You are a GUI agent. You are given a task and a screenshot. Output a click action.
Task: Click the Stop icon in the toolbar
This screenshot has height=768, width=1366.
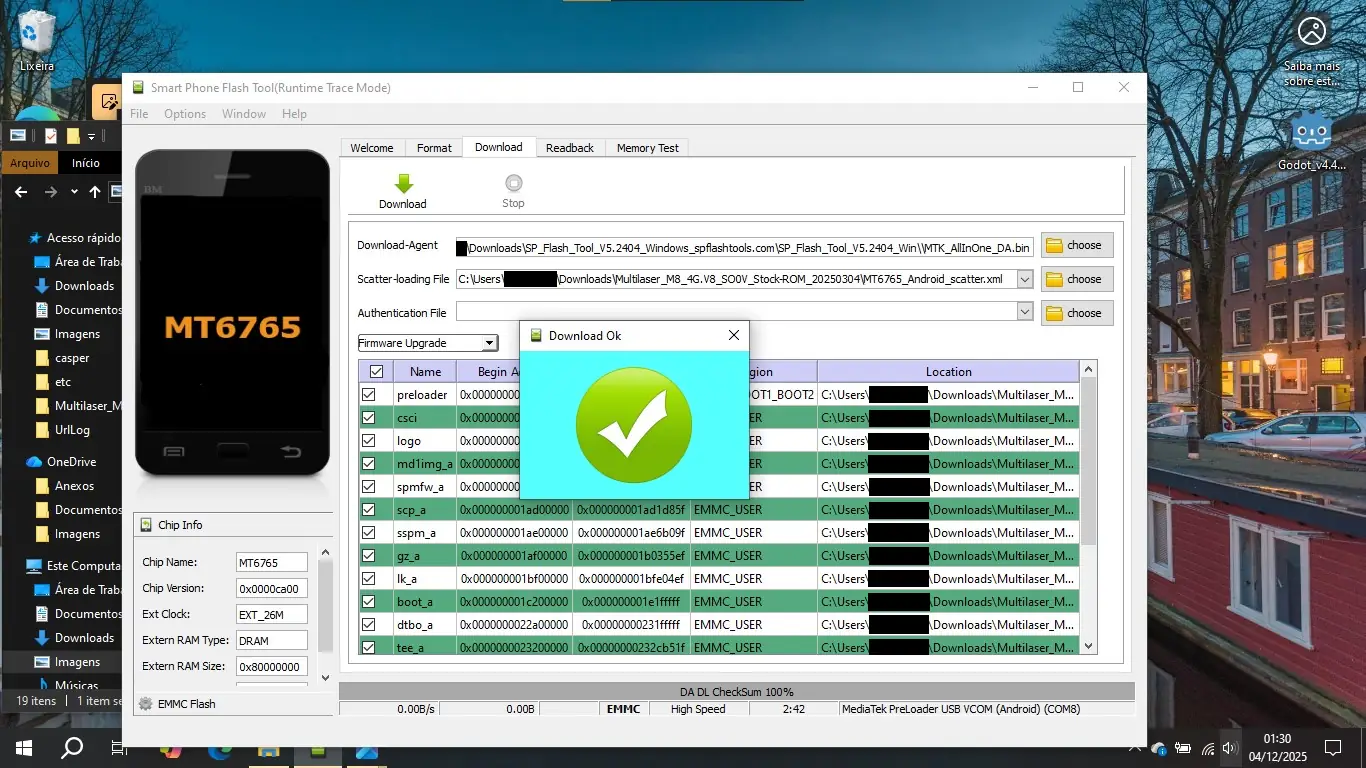513,183
